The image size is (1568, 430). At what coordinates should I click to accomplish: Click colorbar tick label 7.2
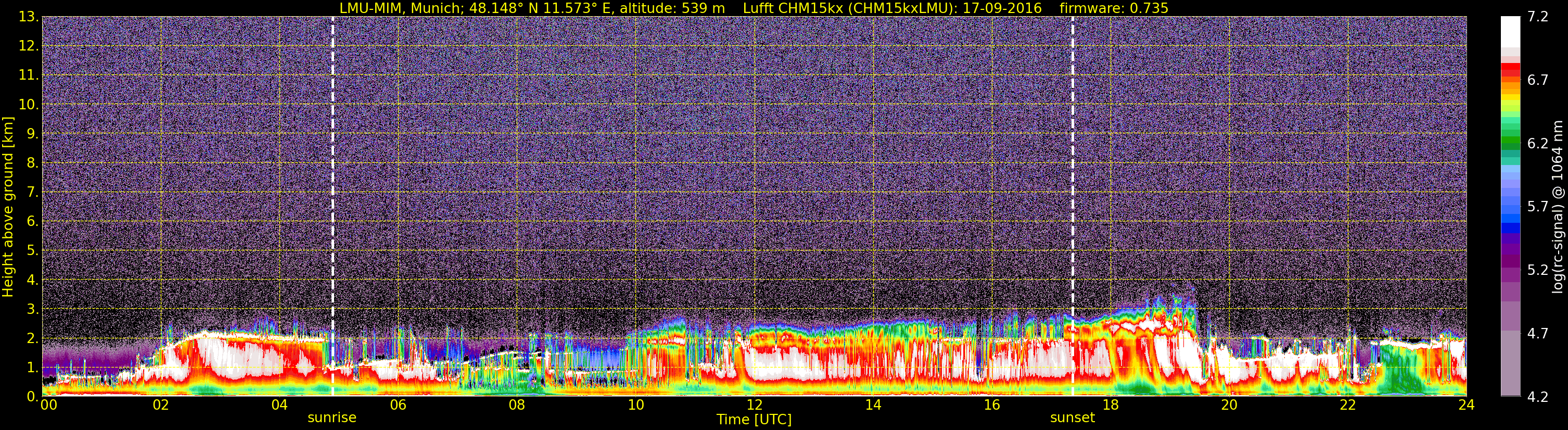coord(1538,17)
